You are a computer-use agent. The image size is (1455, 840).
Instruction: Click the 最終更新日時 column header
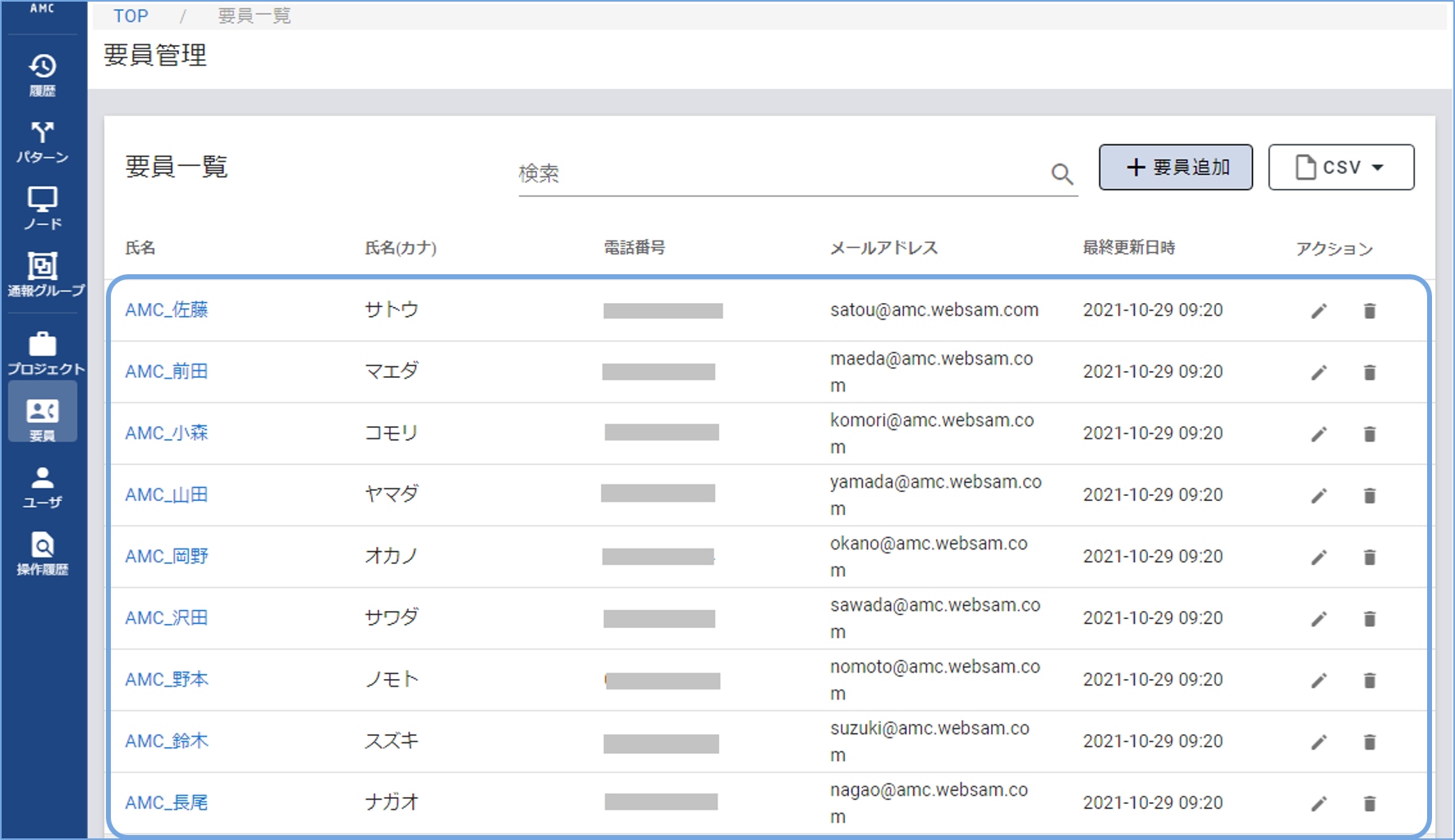[x=1129, y=247]
